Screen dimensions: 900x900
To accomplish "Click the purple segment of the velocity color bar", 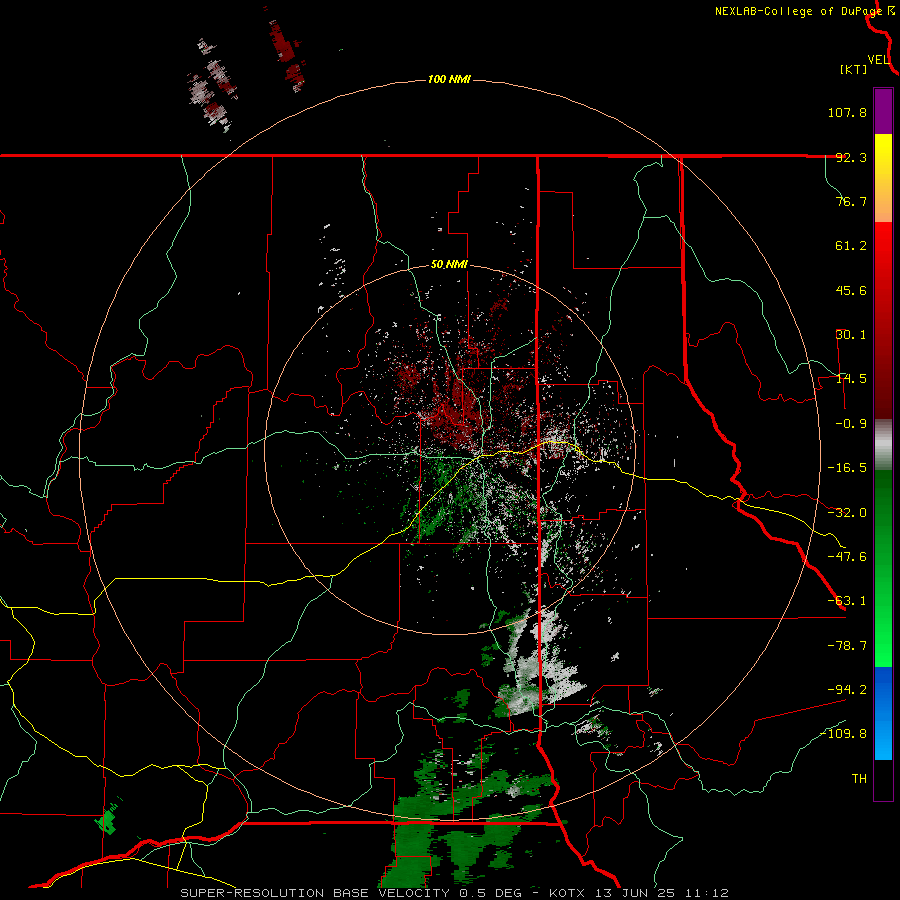I will 883,111.
